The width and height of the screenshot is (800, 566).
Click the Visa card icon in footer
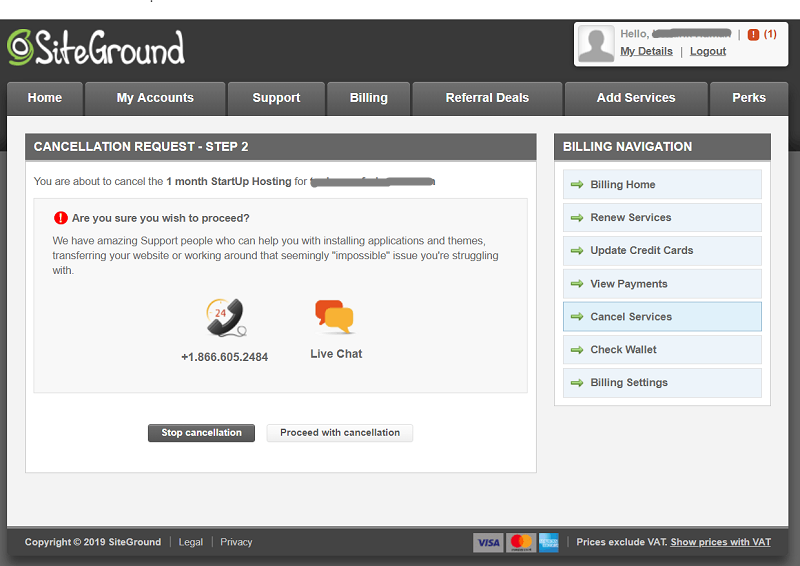488,542
